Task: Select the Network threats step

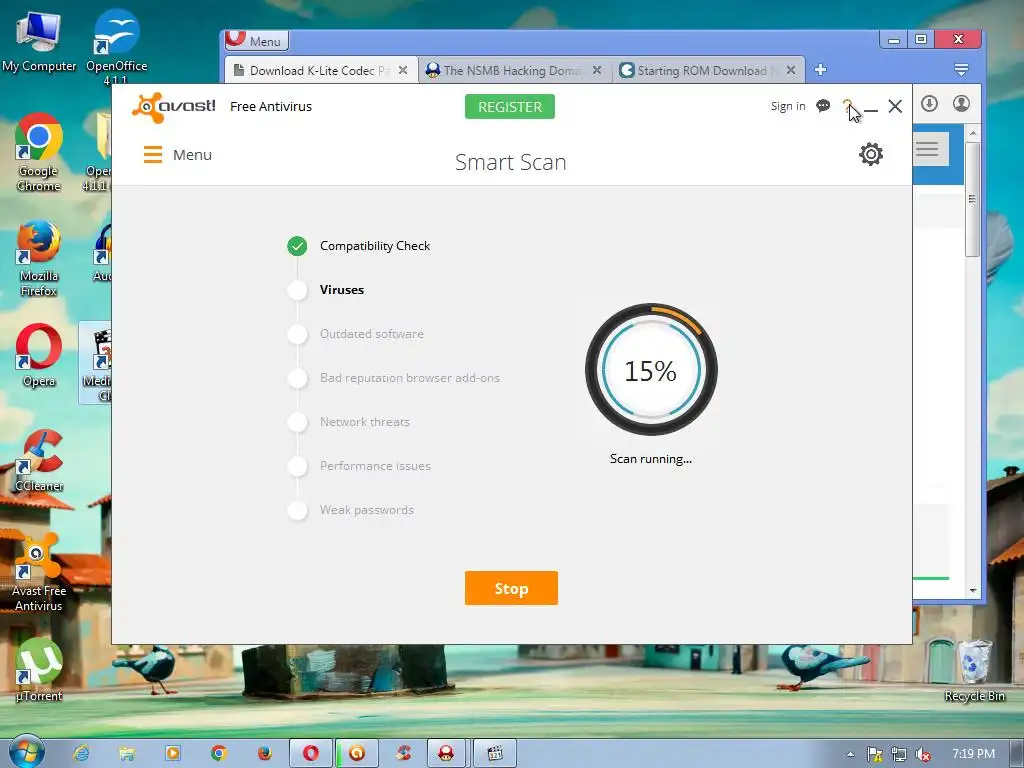Action: (x=364, y=422)
